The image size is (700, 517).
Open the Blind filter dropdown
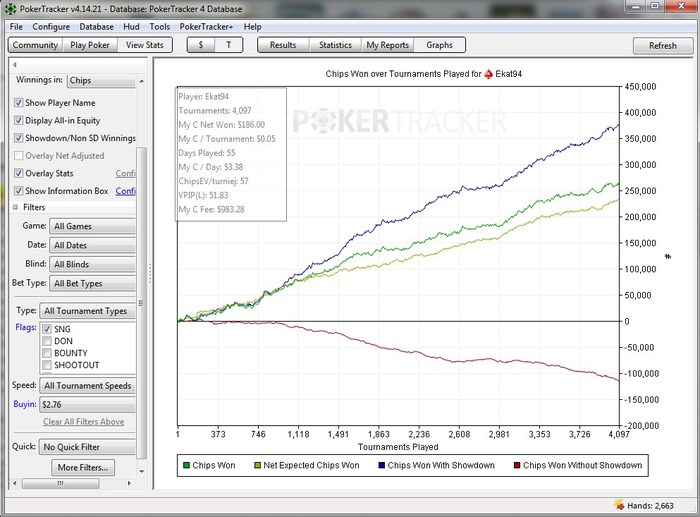[92, 264]
